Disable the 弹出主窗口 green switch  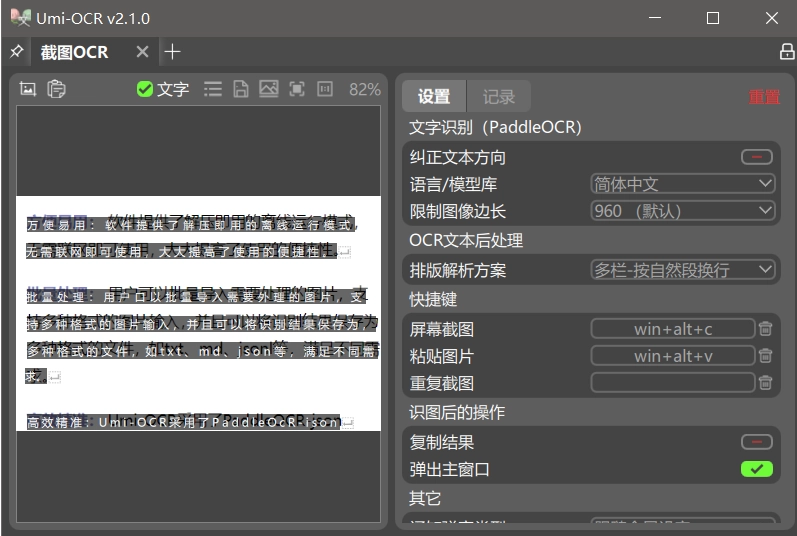(x=756, y=469)
